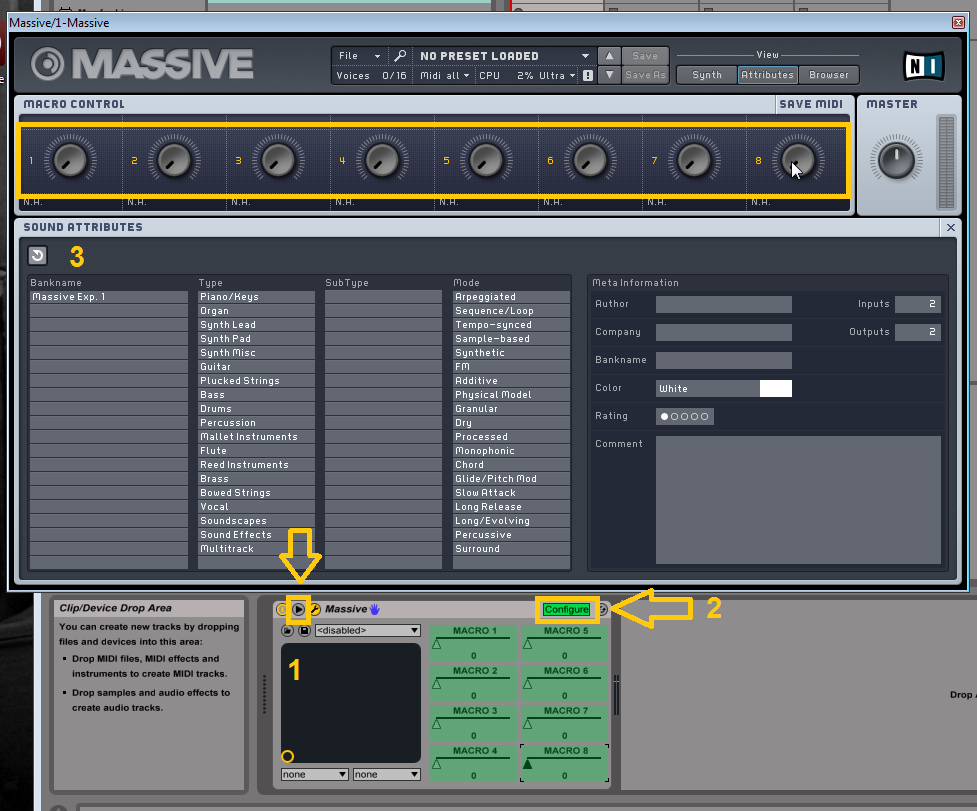Toggle the Bass type attribute

pyautogui.click(x=256, y=395)
